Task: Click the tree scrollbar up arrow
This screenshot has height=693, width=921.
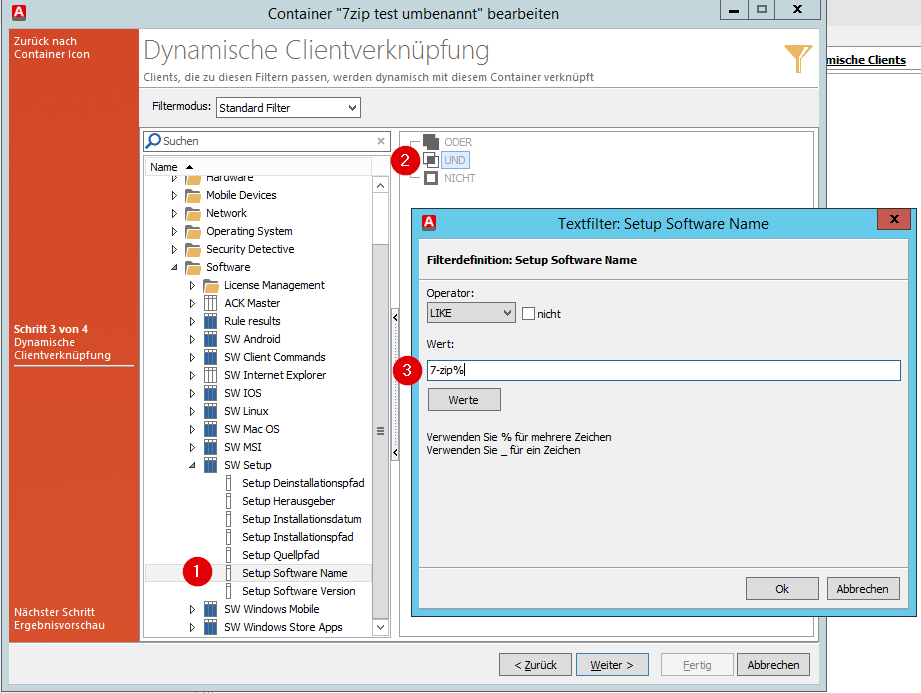Action: pyautogui.click(x=381, y=186)
